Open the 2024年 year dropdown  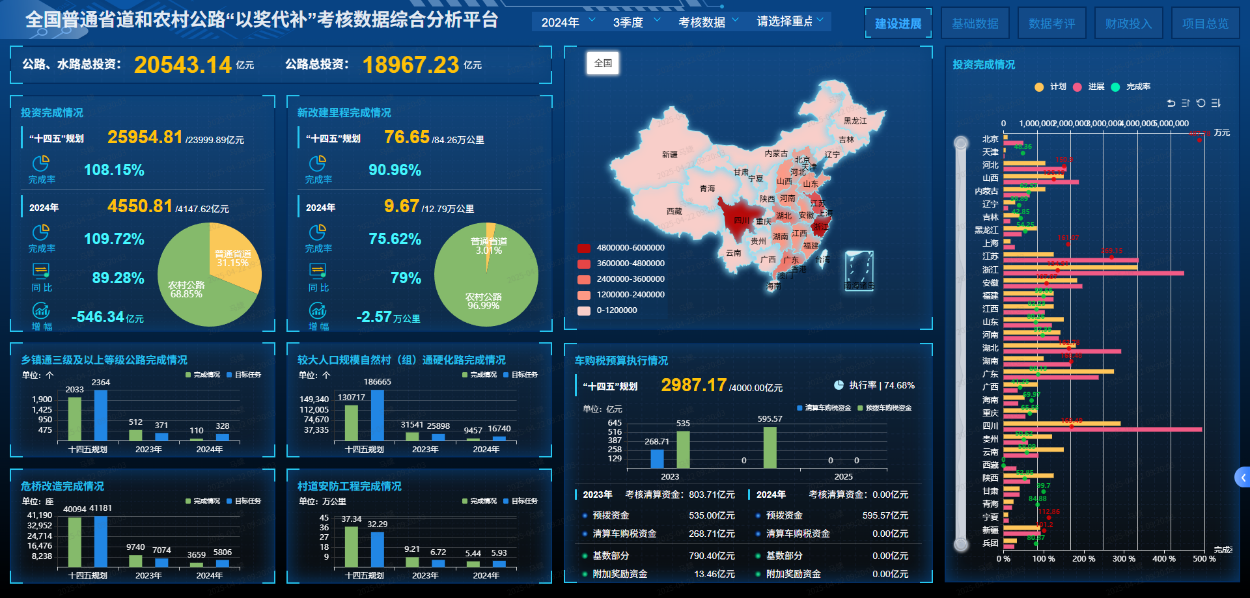tap(565, 22)
